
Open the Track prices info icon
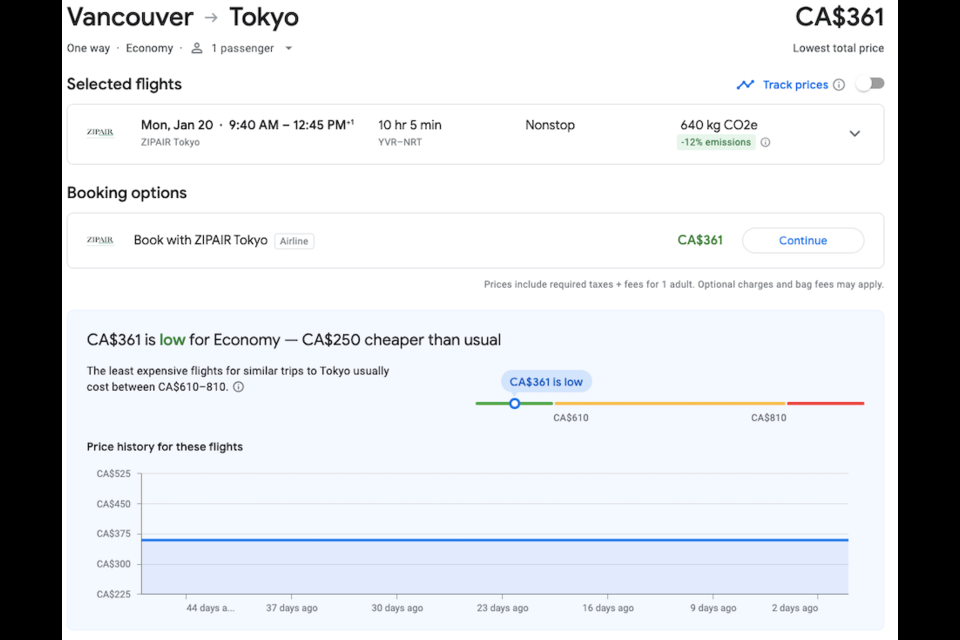(x=839, y=85)
